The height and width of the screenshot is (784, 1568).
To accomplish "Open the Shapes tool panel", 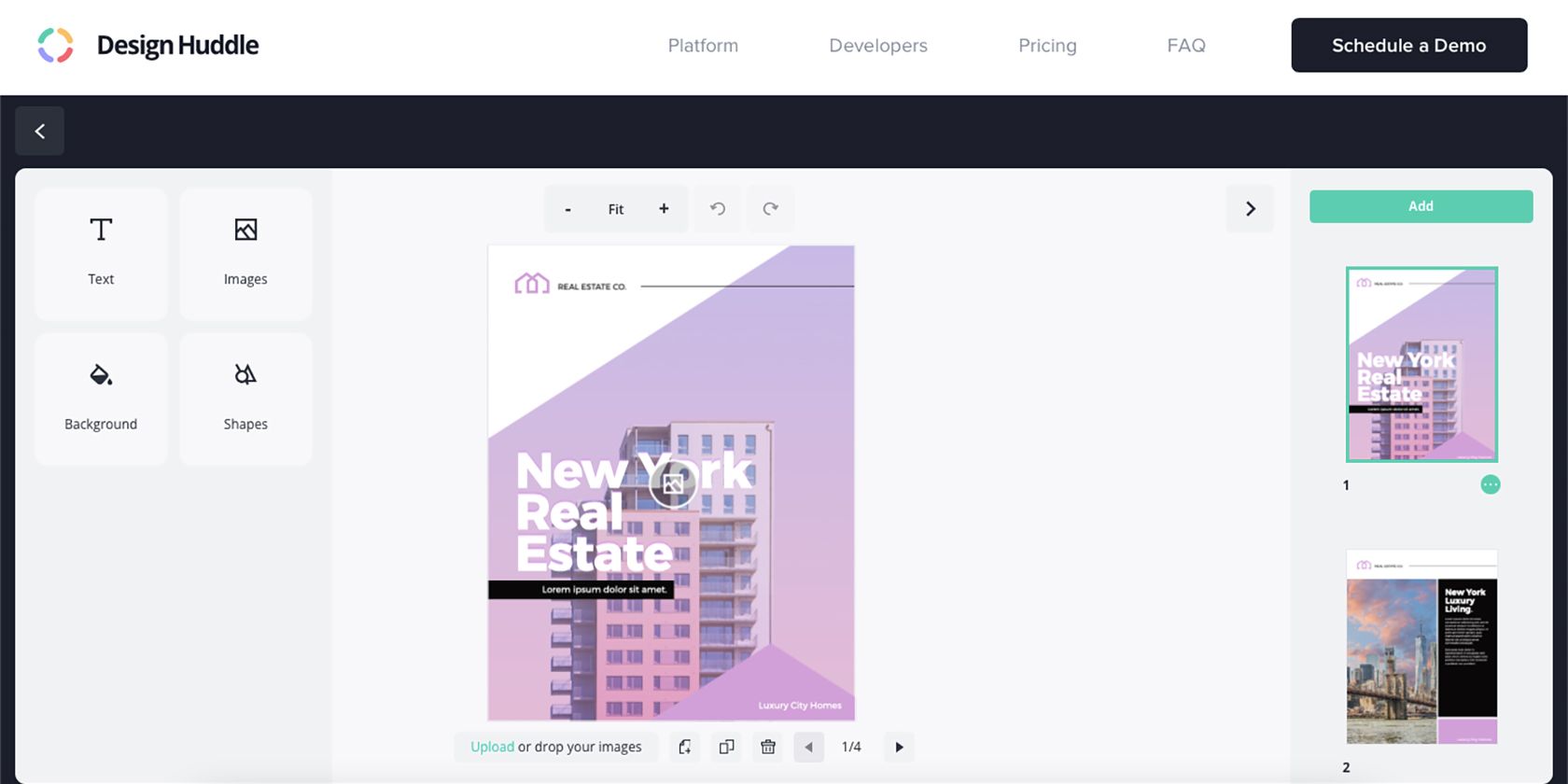I will point(245,398).
